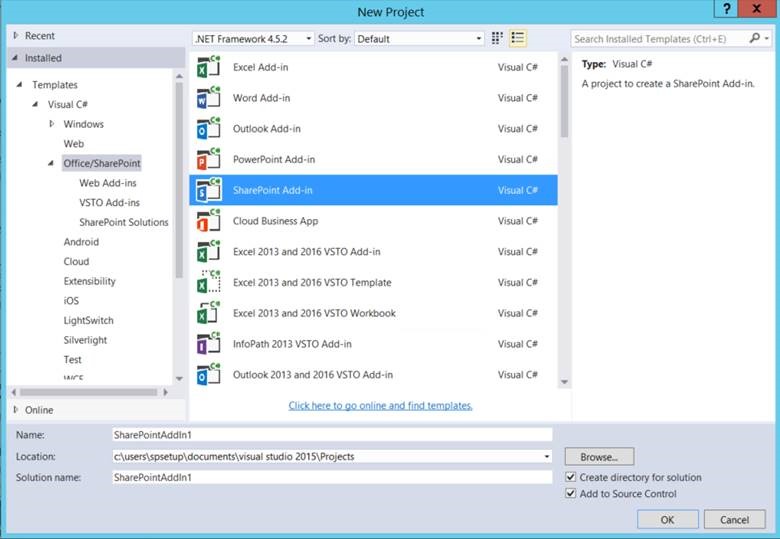Close the New Project dialog
Screen dimensions: 780x539
[x=757, y=9]
